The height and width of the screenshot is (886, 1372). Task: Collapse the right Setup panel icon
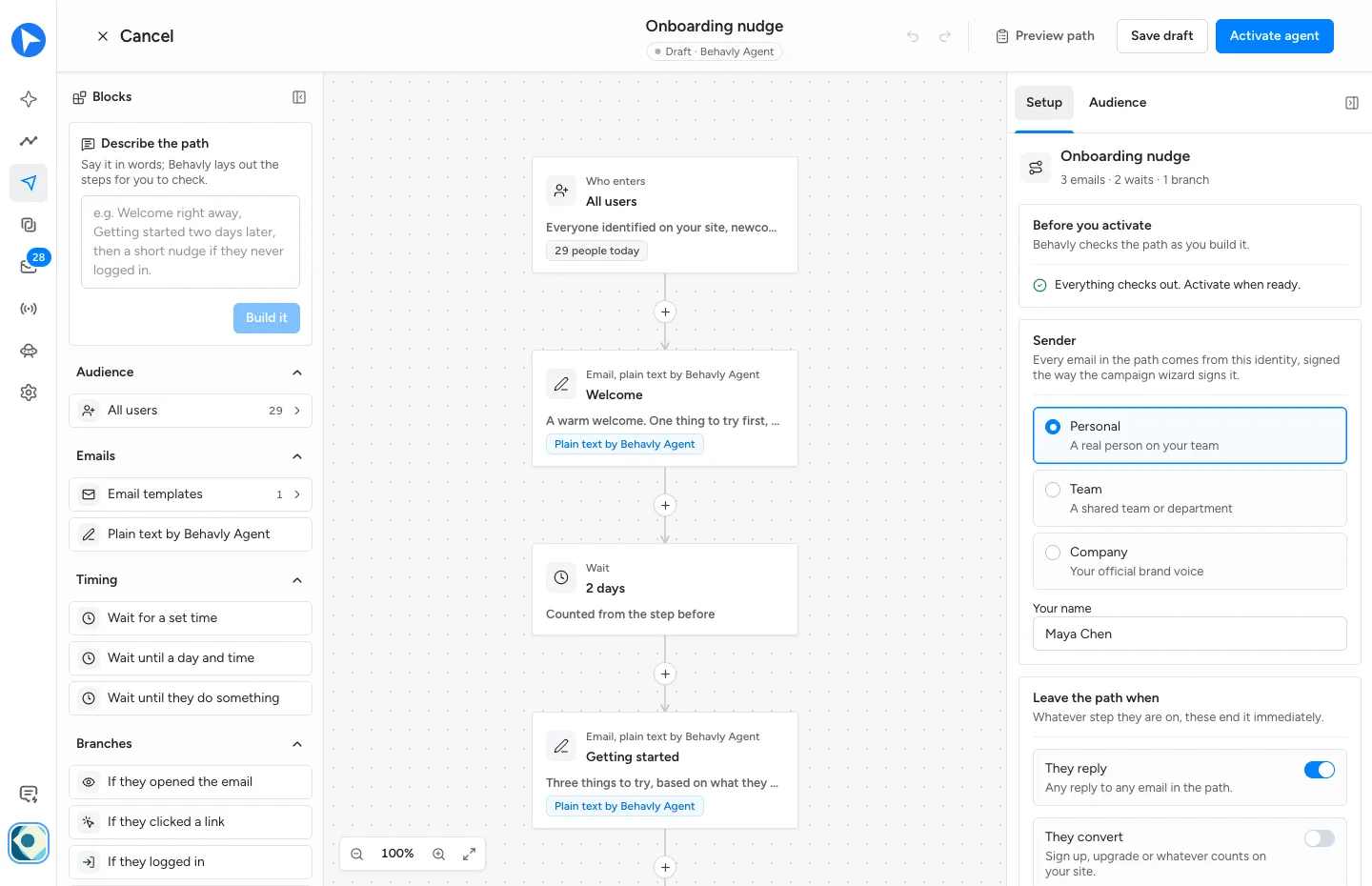pos(1352,103)
